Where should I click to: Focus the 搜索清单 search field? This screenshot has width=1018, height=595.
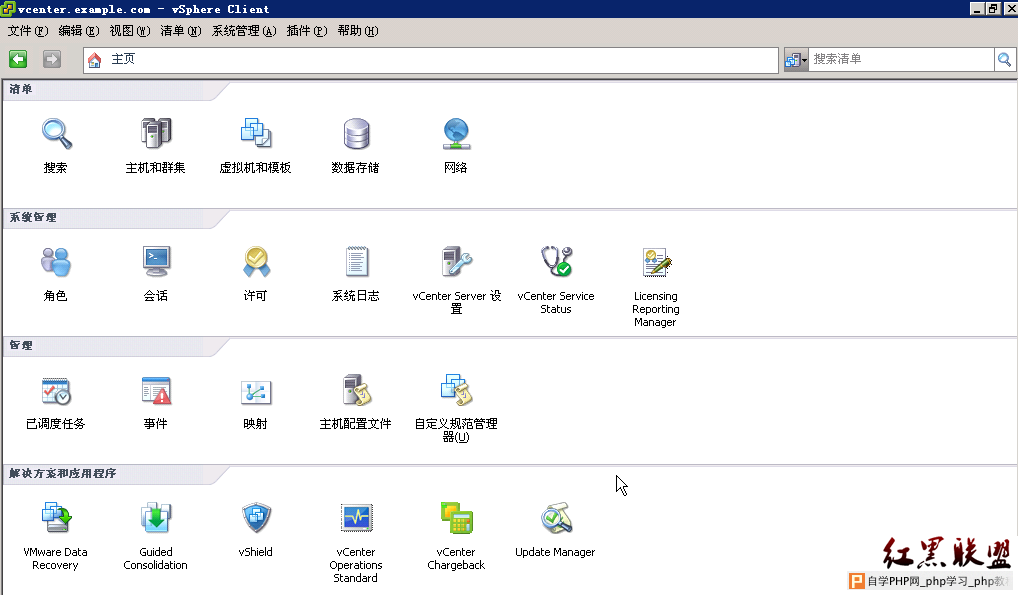tap(901, 60)
